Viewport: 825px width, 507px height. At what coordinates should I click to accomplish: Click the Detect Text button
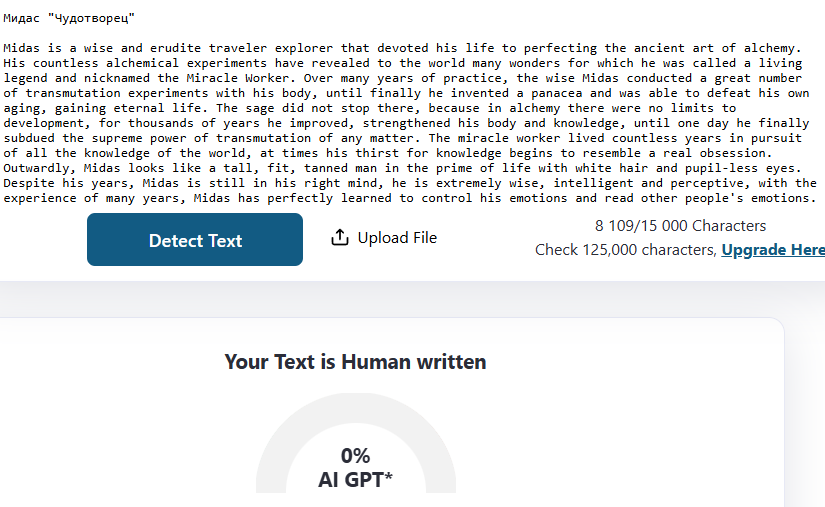click(195, 239)
